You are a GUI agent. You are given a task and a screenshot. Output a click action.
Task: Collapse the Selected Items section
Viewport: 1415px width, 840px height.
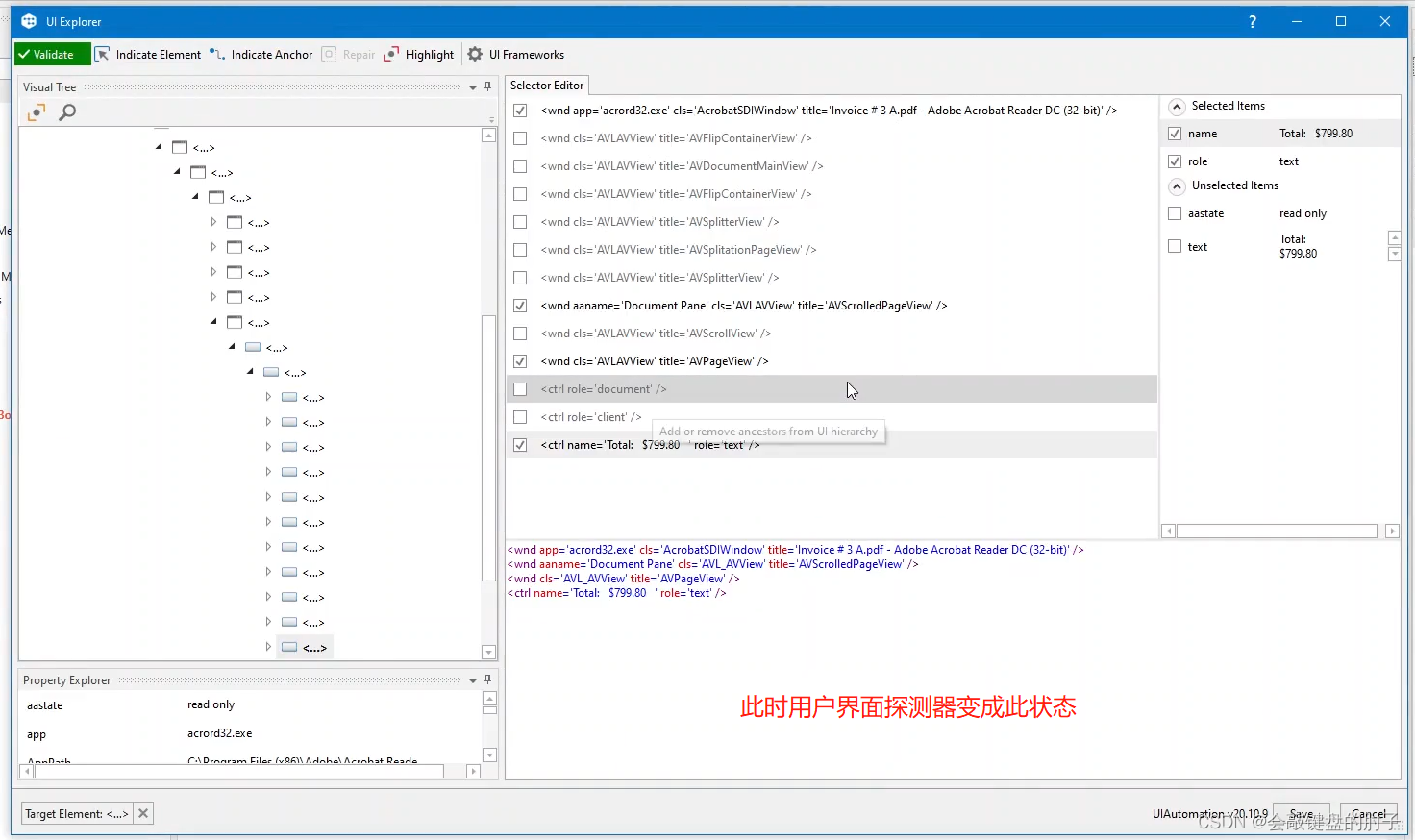click(1177, 106)
